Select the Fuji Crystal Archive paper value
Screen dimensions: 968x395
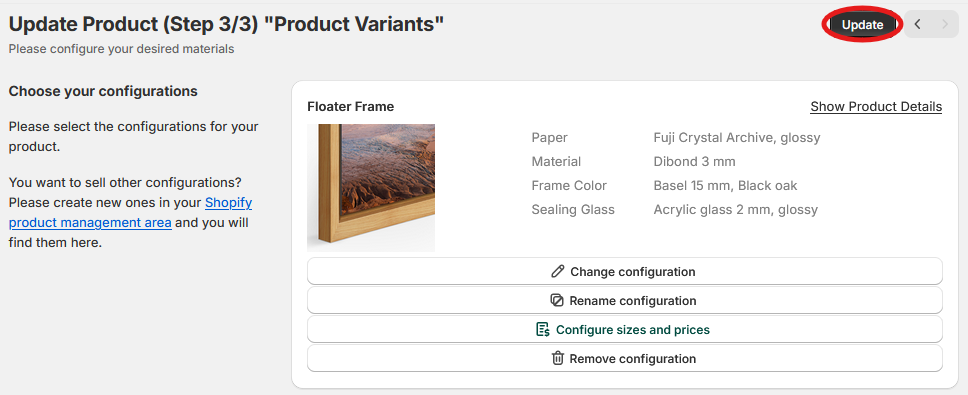click(x=736, y=138)
